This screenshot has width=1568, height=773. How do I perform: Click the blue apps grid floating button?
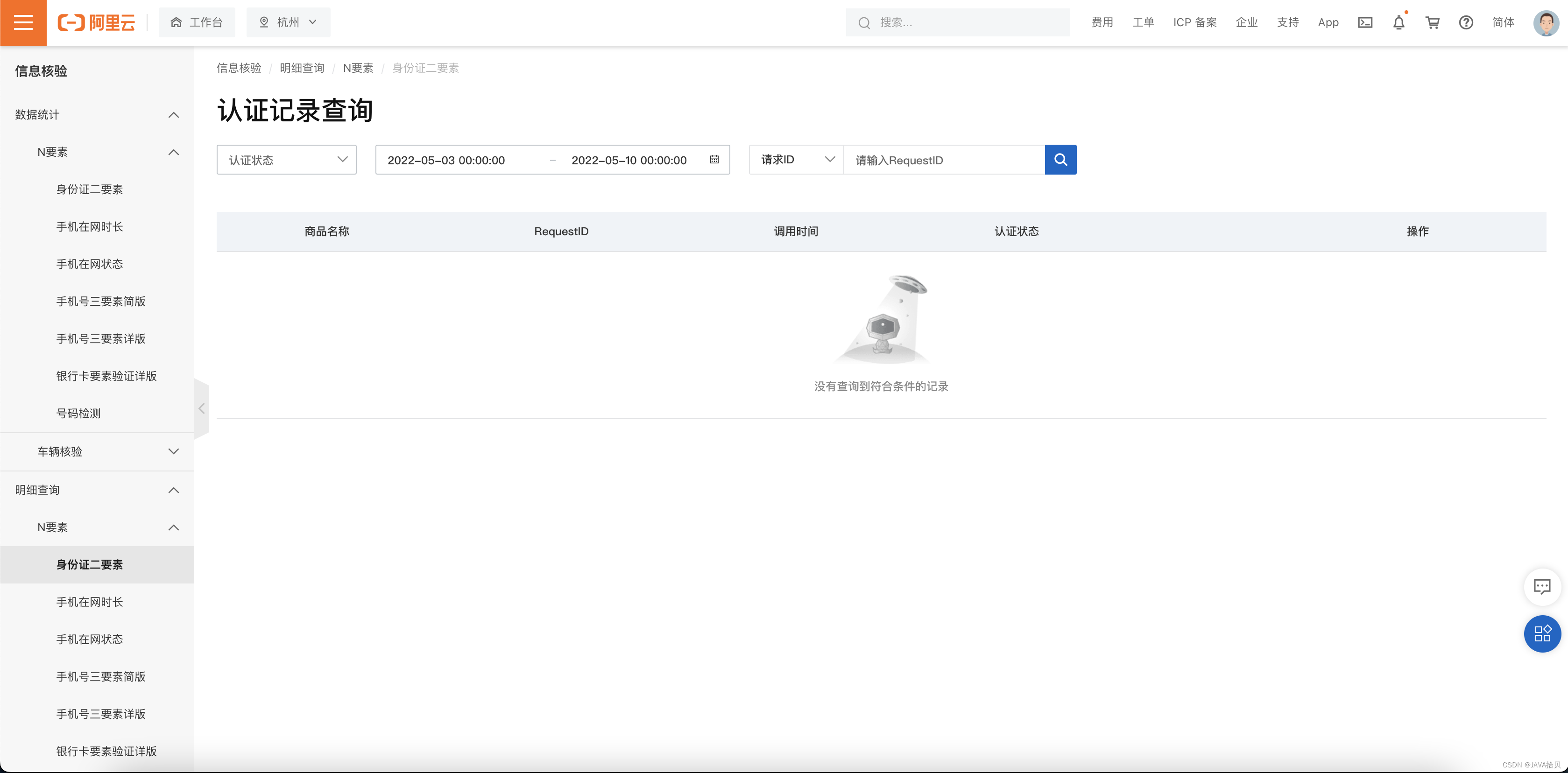coord(1542,633)
